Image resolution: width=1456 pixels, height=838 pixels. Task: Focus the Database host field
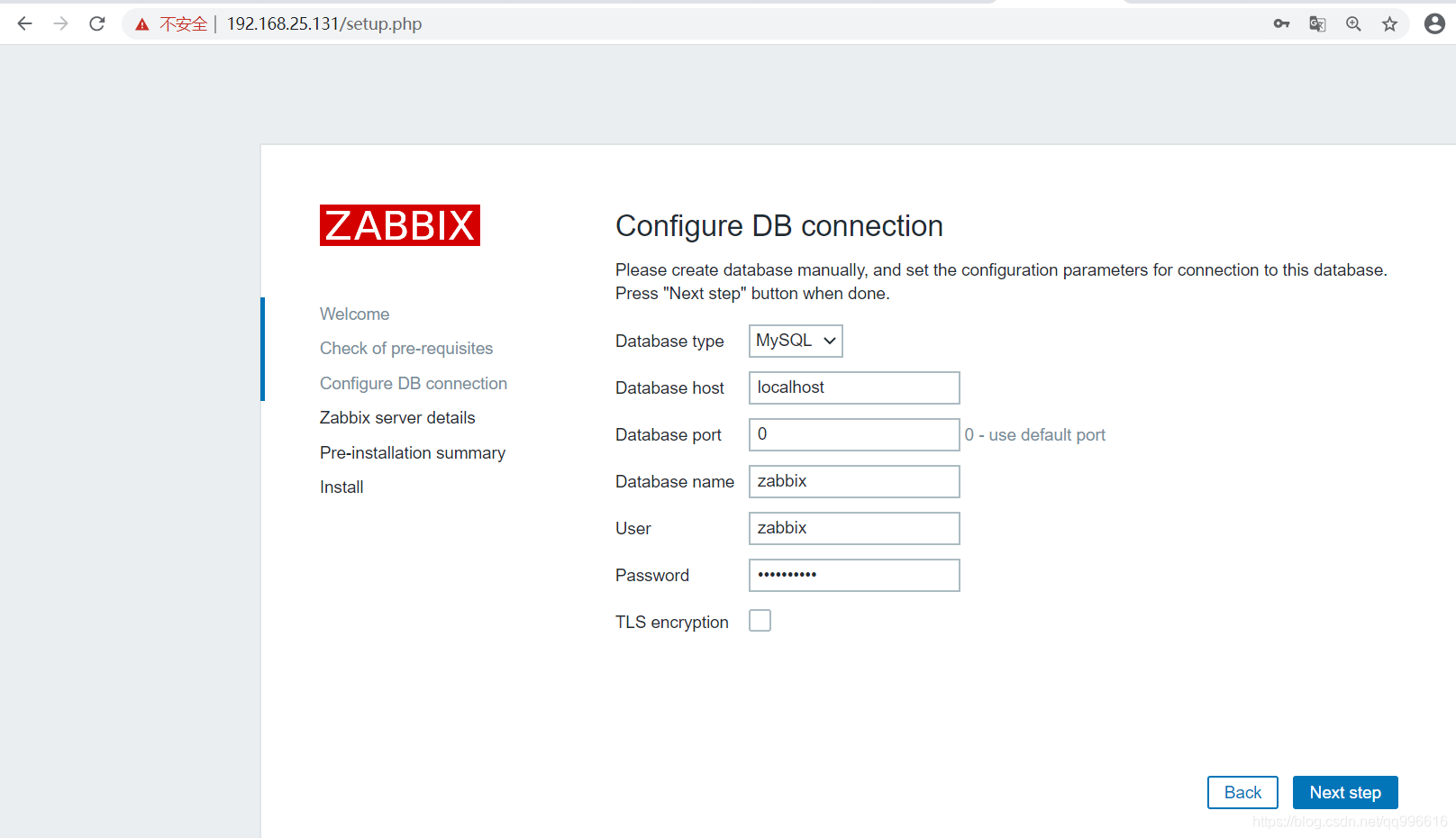pos(854,387)
